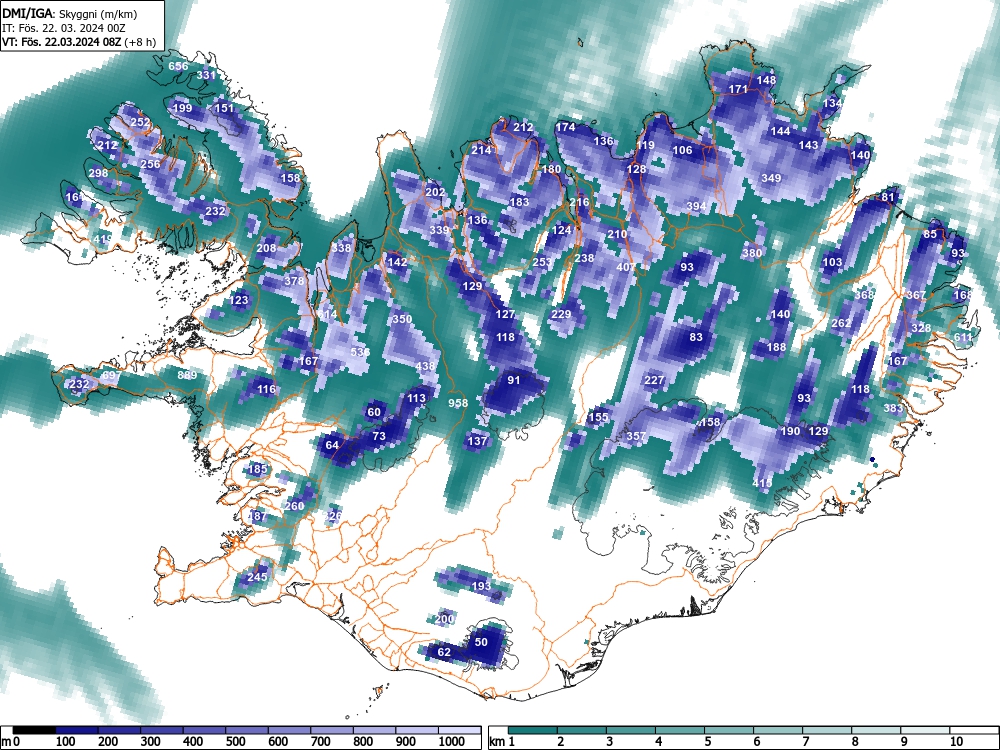Click the visibility value 199 on the map

pos(182,108)
